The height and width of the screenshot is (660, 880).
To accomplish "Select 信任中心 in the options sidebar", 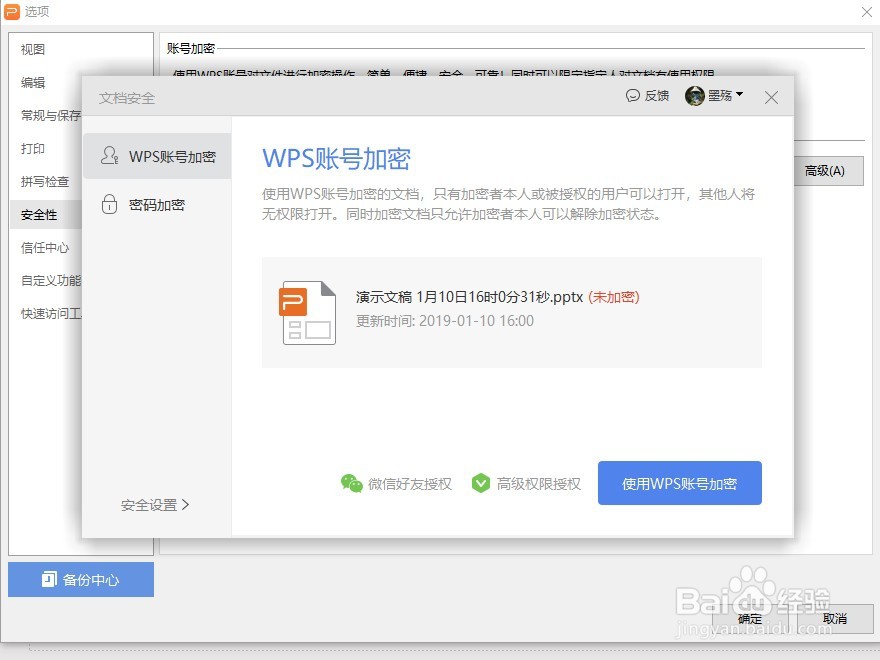I will pyautogui.click(x=45, y=248).
